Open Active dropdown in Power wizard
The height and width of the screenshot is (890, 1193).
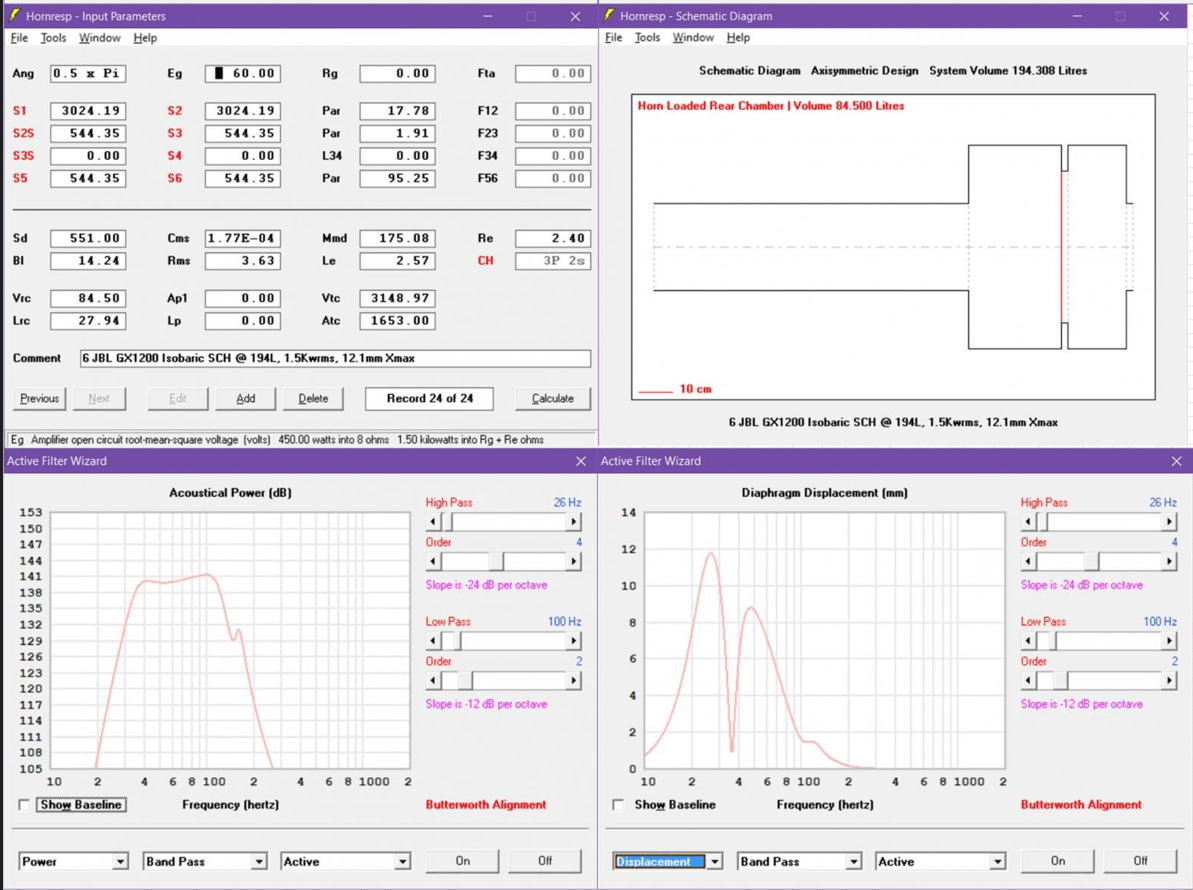click(x=402, y=861)
